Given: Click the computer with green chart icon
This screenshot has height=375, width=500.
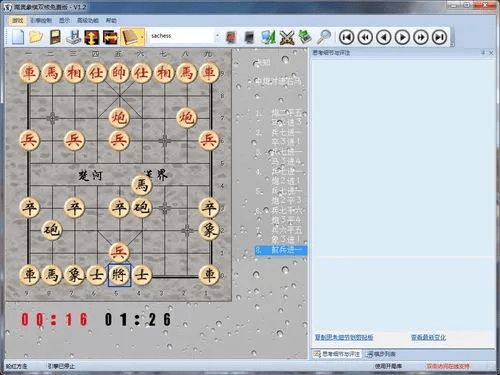Looking at the screenshot, I should point(268,37).
